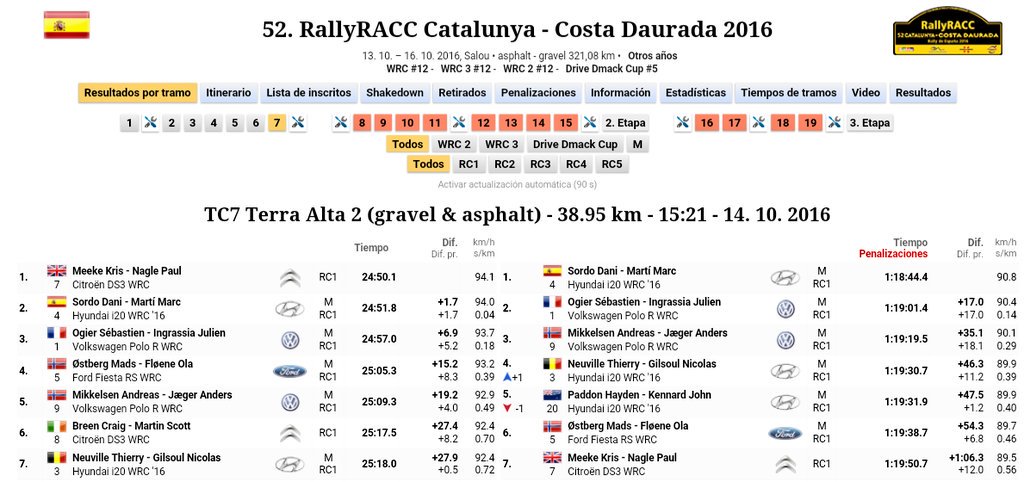
Task: Filter by class RC3
Action: point(540,164)
